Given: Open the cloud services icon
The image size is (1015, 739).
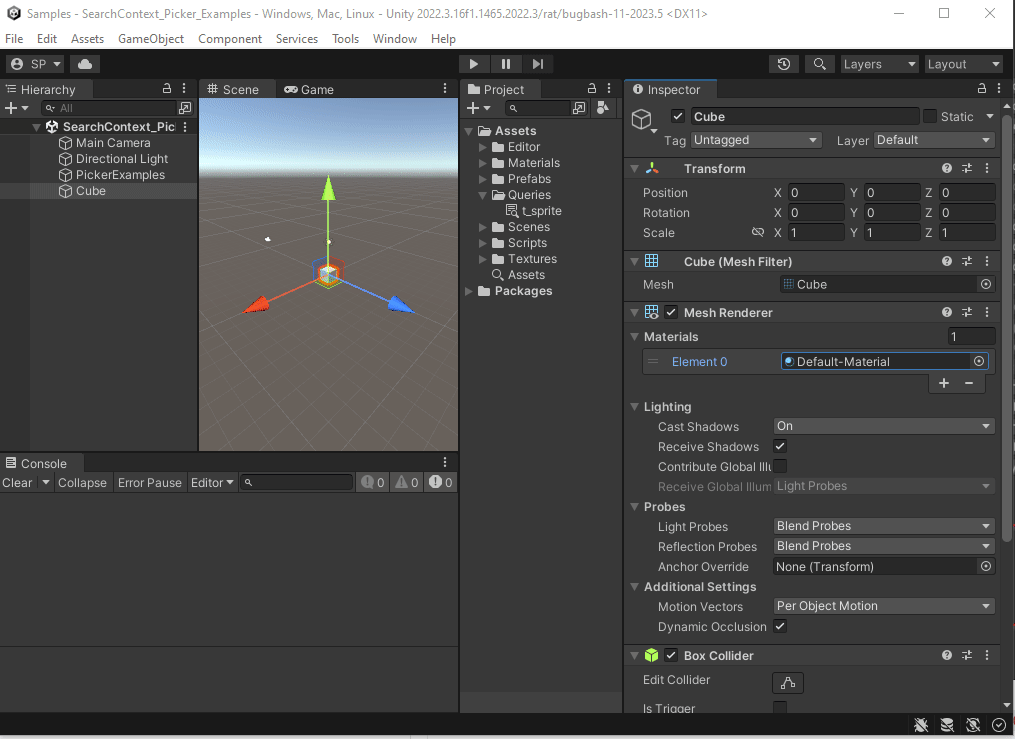Looking at the screenshot, I should pyautogui.click(x=85, y=64).
